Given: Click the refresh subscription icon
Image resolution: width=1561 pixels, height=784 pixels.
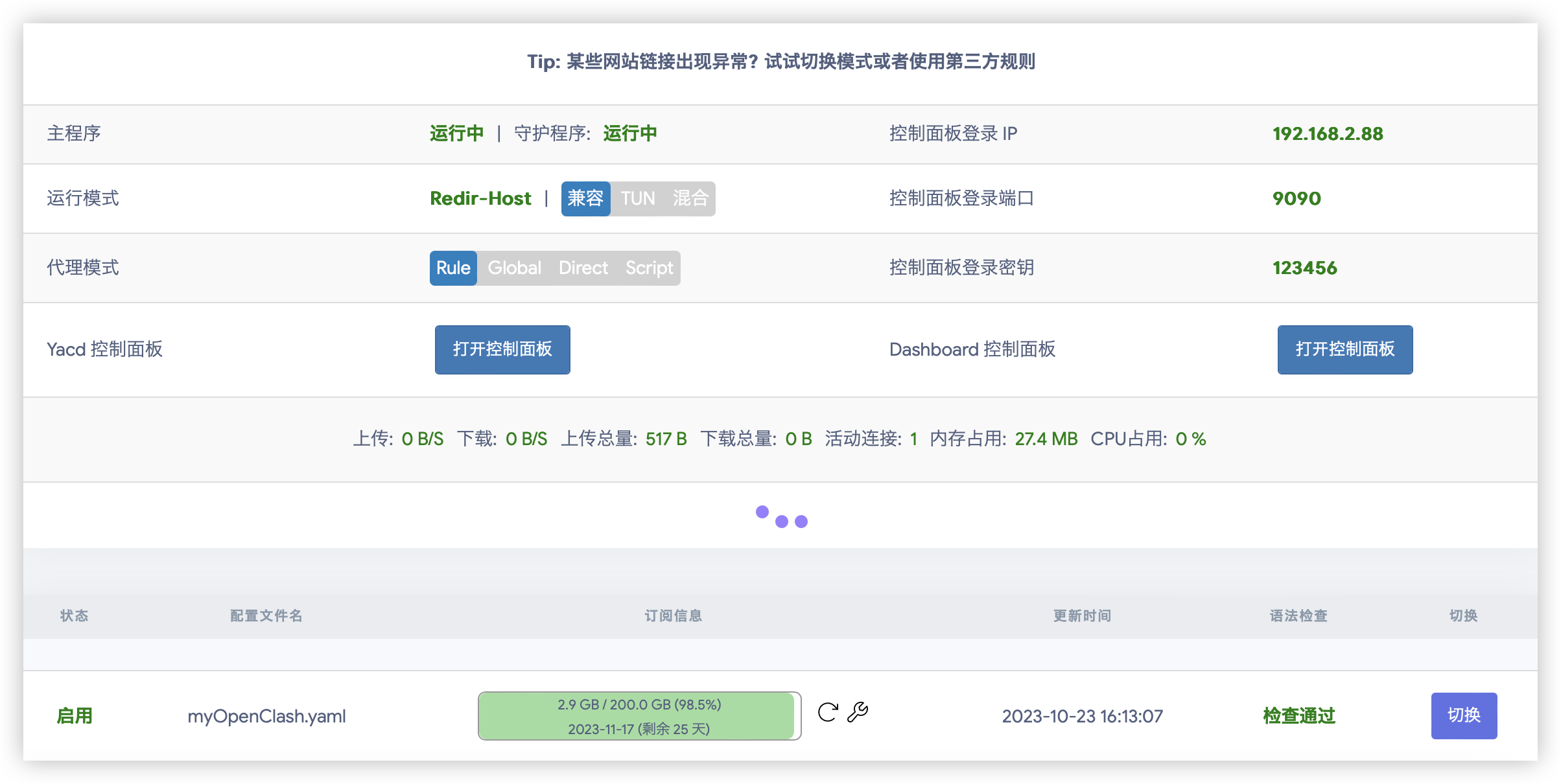Looking at the screenshot, I should [828, 712].
